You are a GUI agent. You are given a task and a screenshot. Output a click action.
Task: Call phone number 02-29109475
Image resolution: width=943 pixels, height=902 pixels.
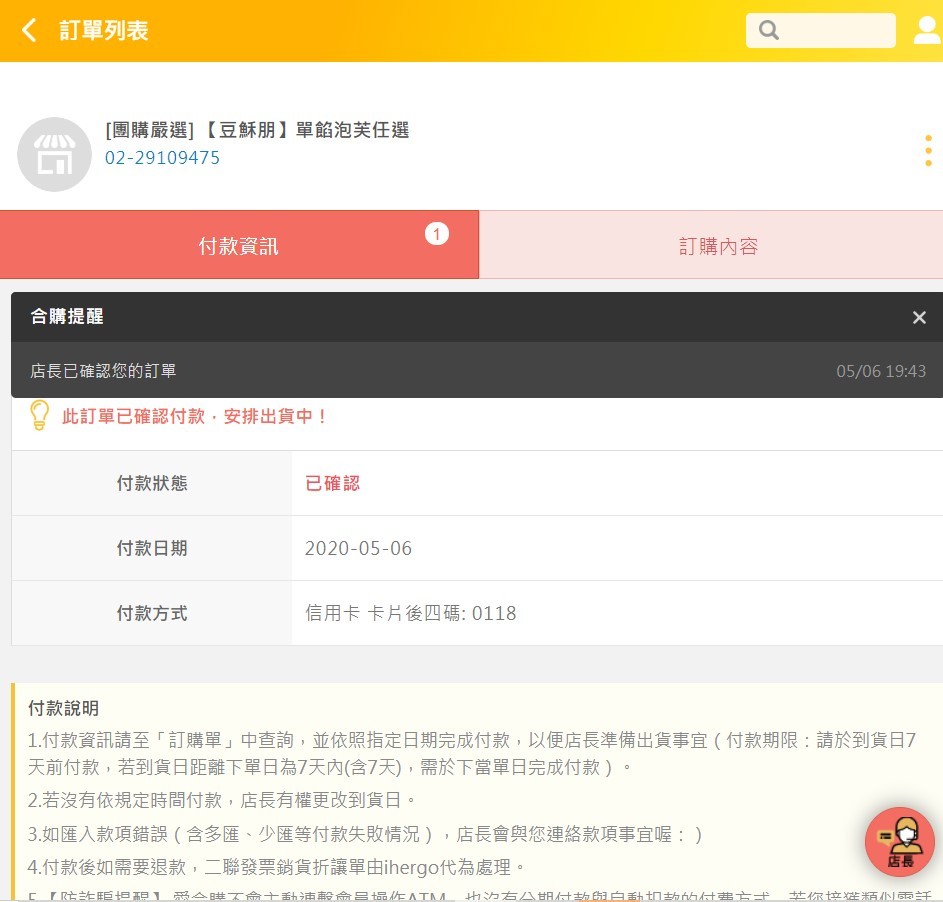click(162, 158)
